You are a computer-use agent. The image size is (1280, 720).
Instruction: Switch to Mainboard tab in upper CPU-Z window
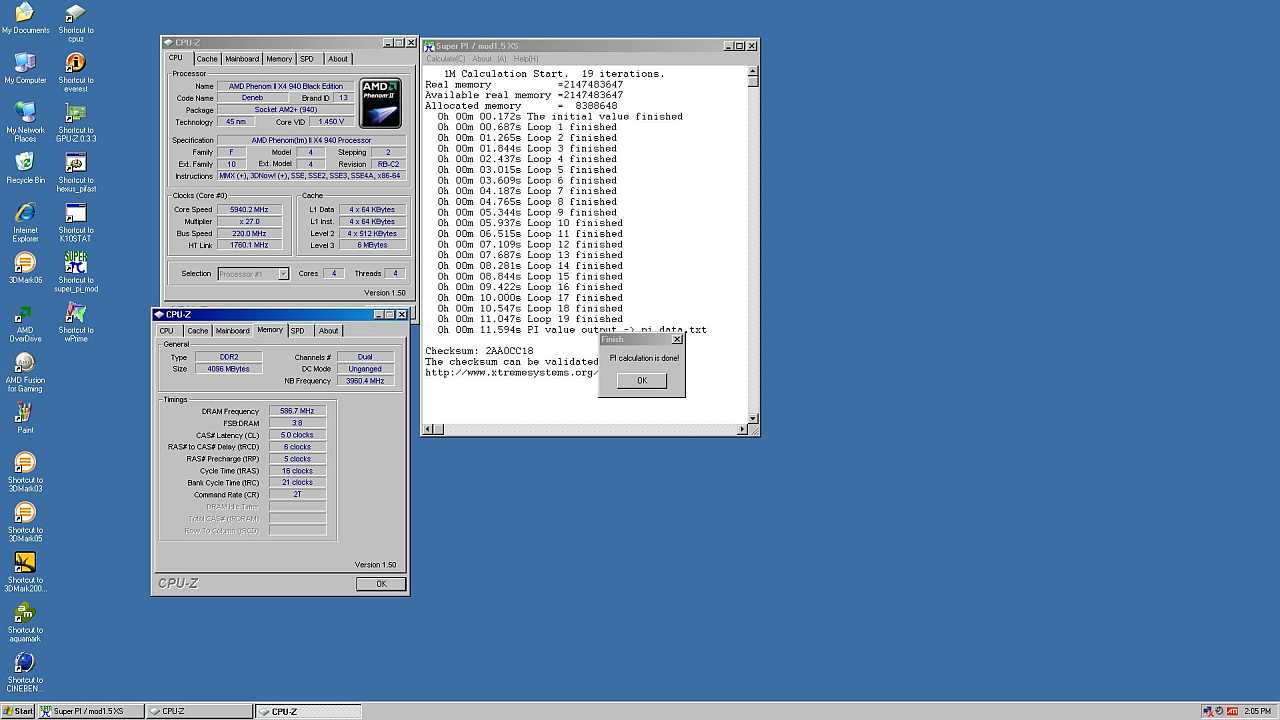pyautogui.click(x=242, y=59)
